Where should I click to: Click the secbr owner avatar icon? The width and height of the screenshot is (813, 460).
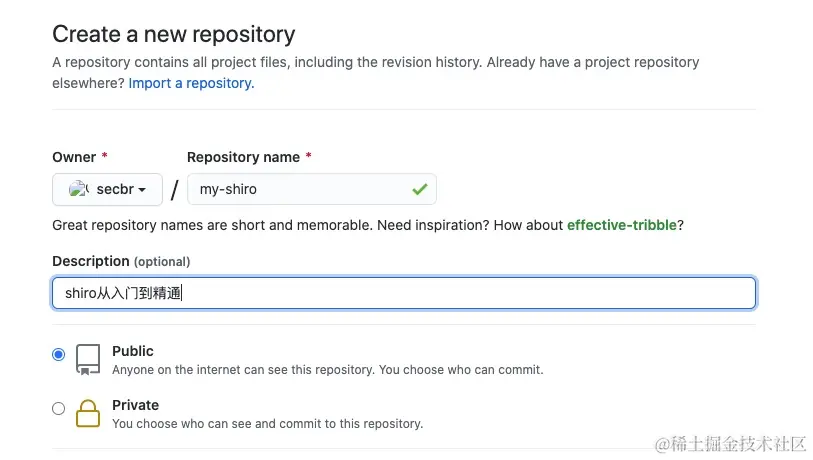click(x=79, y=189)
